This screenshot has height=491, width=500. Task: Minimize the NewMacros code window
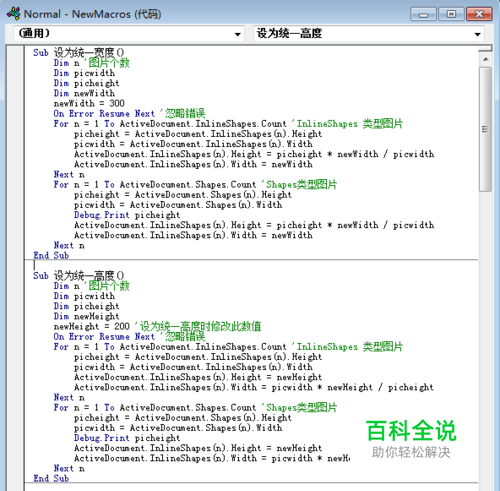click(x=423, y=14)
